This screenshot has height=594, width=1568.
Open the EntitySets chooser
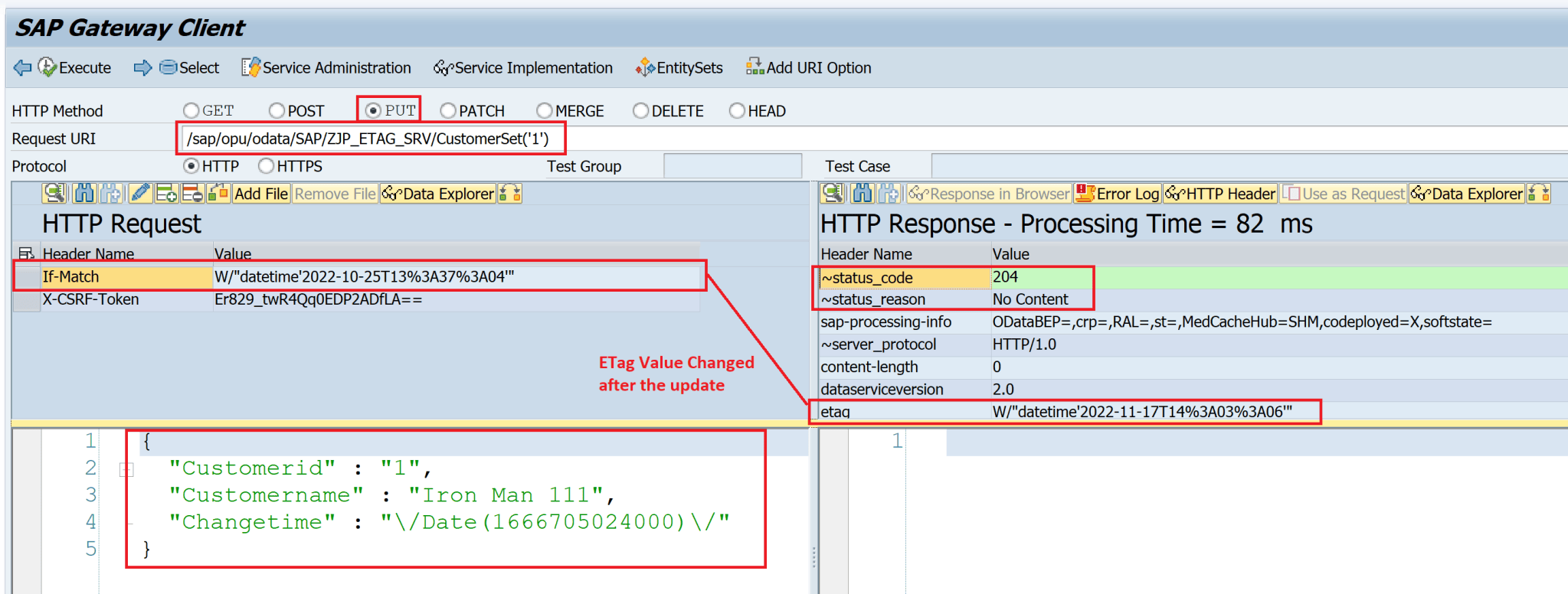[679, 67]
